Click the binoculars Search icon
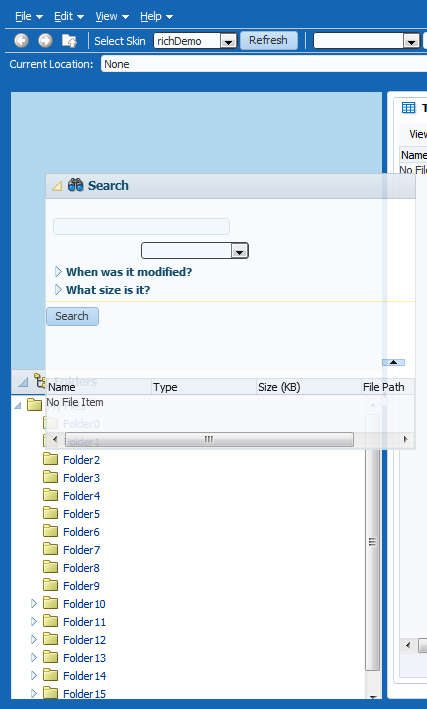 click(76, 185)
